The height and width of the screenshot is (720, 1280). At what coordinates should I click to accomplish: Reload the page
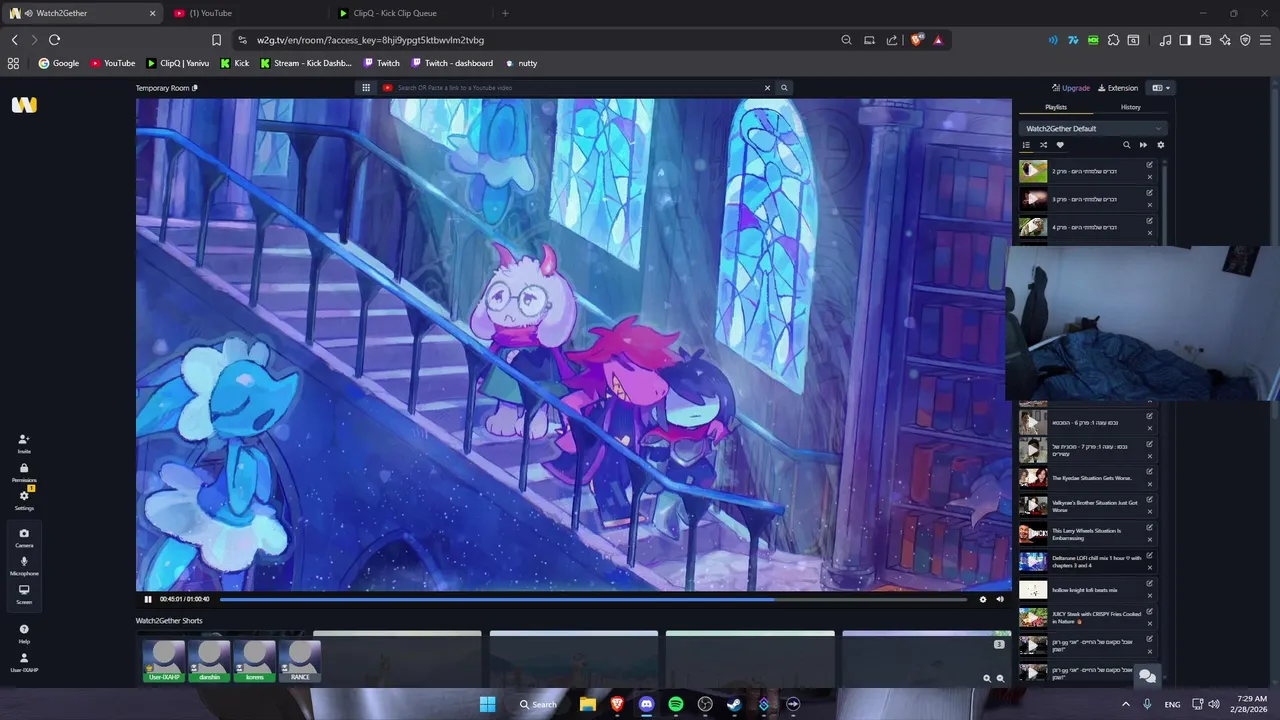pos(54,40)
